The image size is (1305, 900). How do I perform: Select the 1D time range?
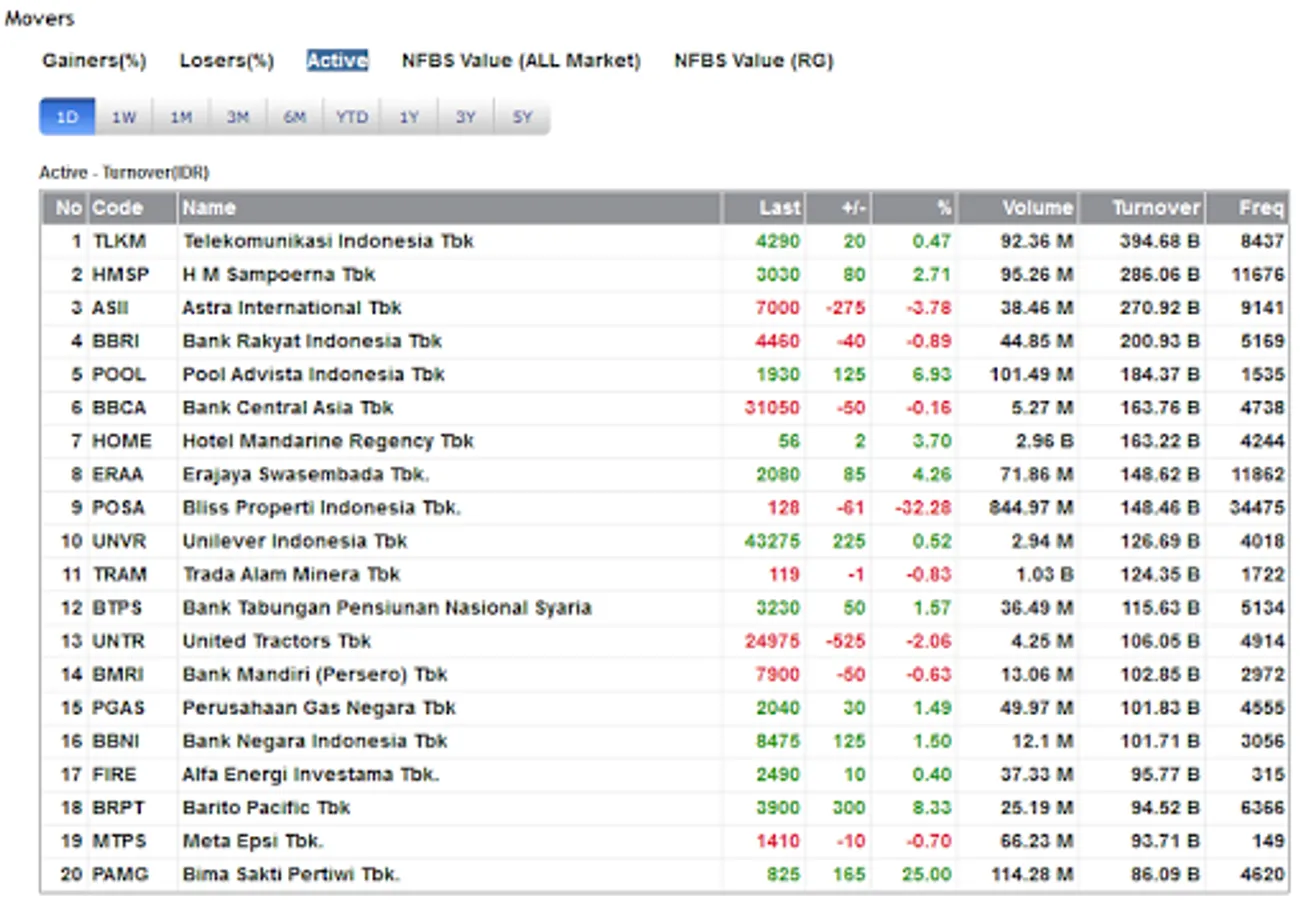click(67, 117)
